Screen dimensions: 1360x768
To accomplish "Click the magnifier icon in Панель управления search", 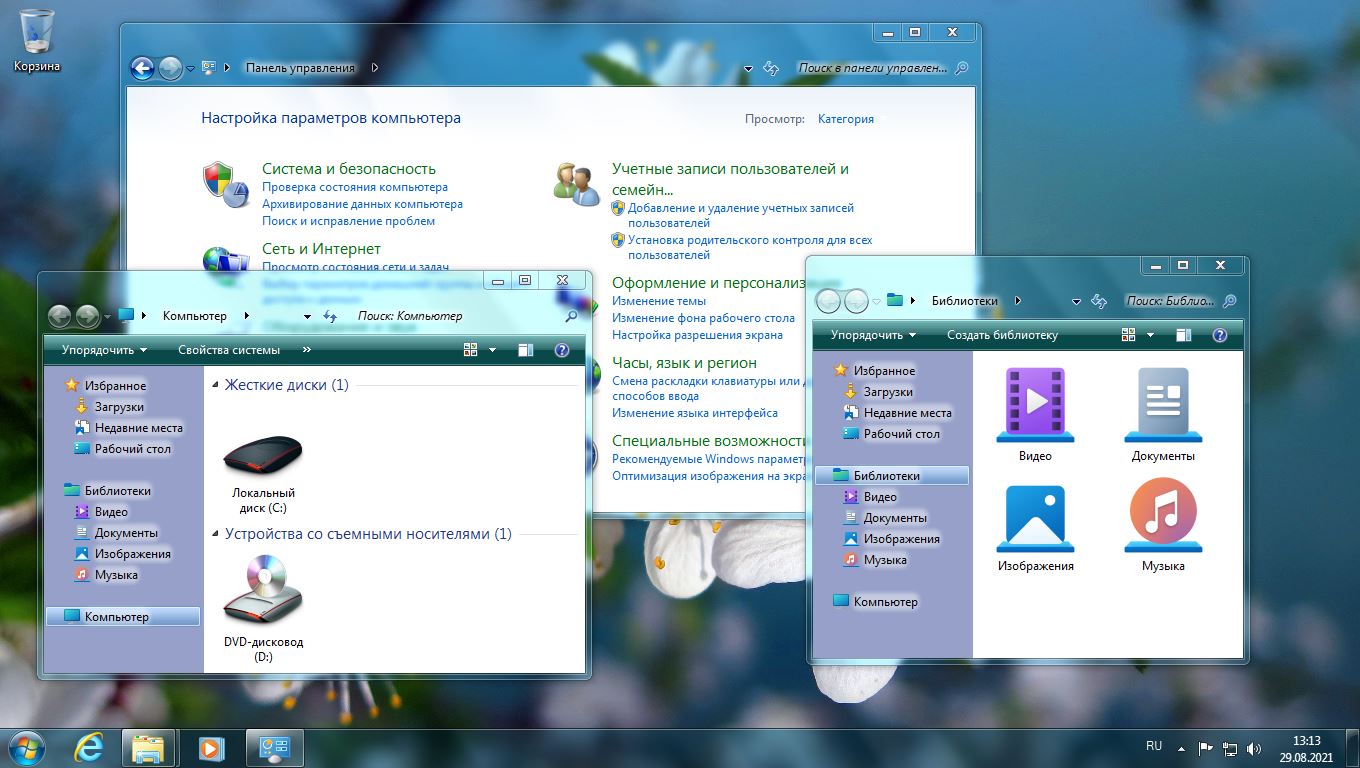I will [962, 68].
